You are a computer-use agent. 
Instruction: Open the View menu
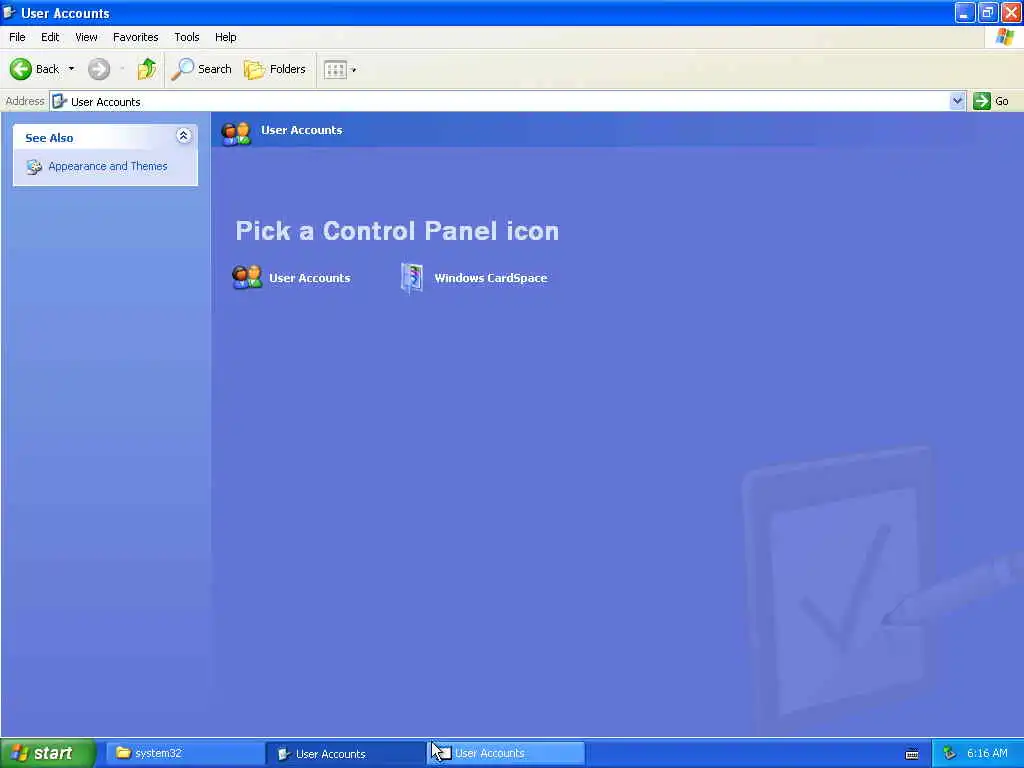click(x=86, y=37)
